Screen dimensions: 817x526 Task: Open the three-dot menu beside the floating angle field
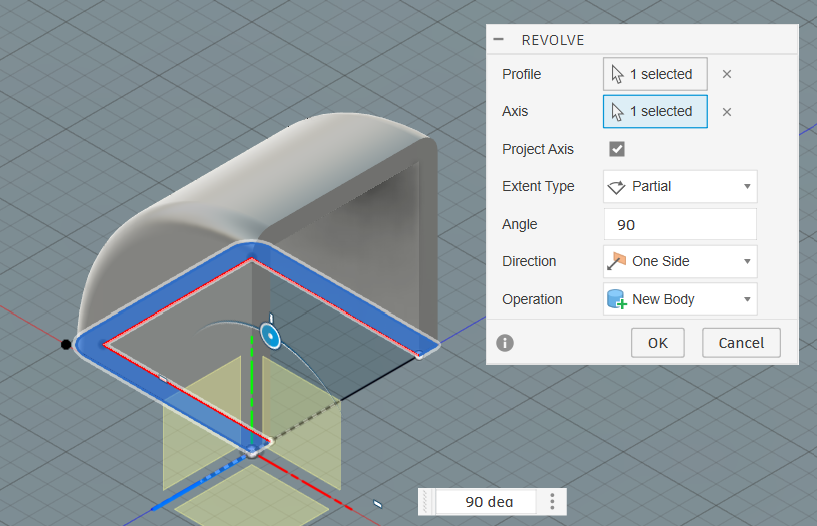click(x=552, y=501)
